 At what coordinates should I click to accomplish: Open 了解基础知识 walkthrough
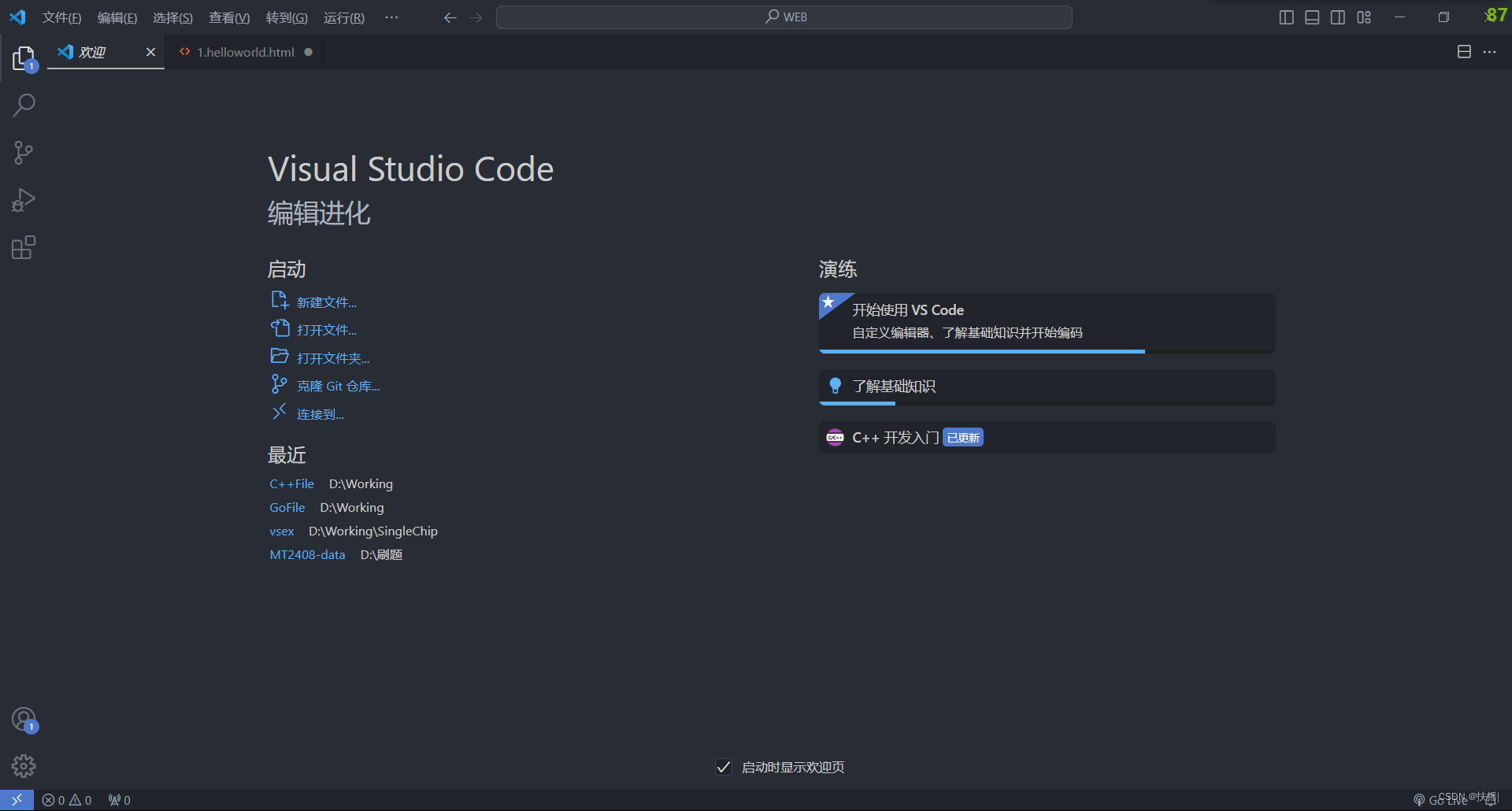[1047, 387]
